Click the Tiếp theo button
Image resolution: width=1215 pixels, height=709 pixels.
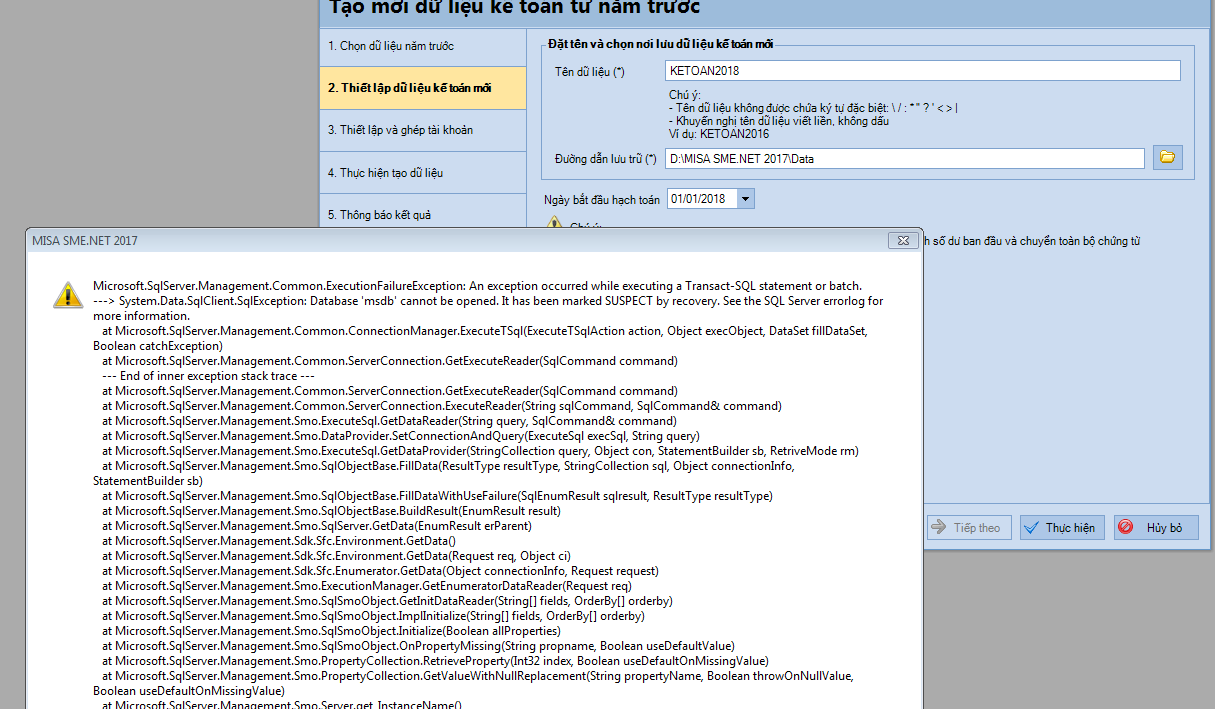click(x=969, y=528)
